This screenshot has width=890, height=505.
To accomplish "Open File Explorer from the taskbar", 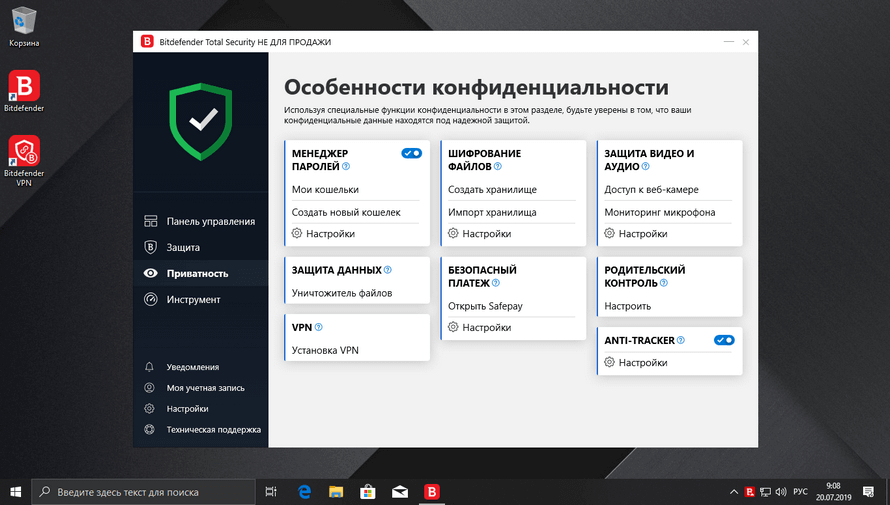I will click(x=336, y=492).
